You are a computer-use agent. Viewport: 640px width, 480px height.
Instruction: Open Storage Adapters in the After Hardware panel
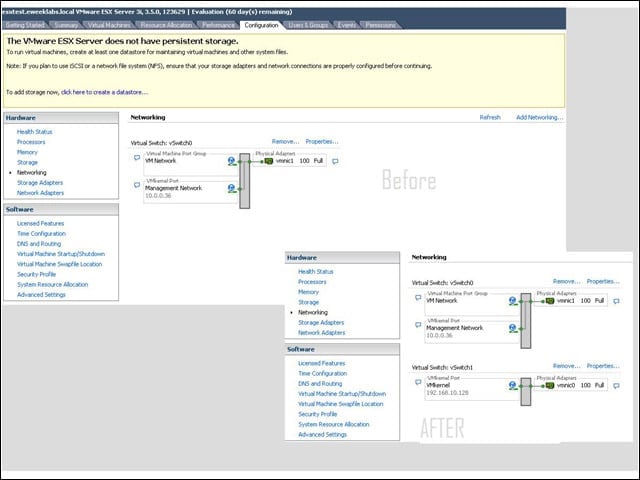click(321, 323)
